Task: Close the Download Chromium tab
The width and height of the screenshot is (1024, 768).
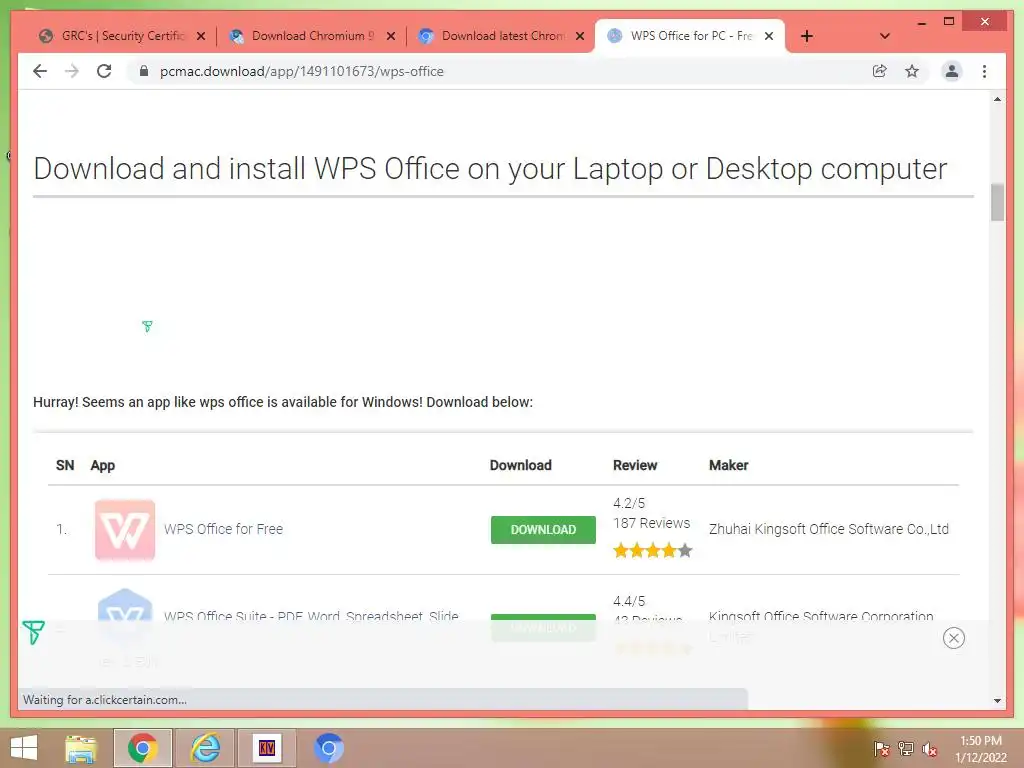Action: [x=391, y=36]
